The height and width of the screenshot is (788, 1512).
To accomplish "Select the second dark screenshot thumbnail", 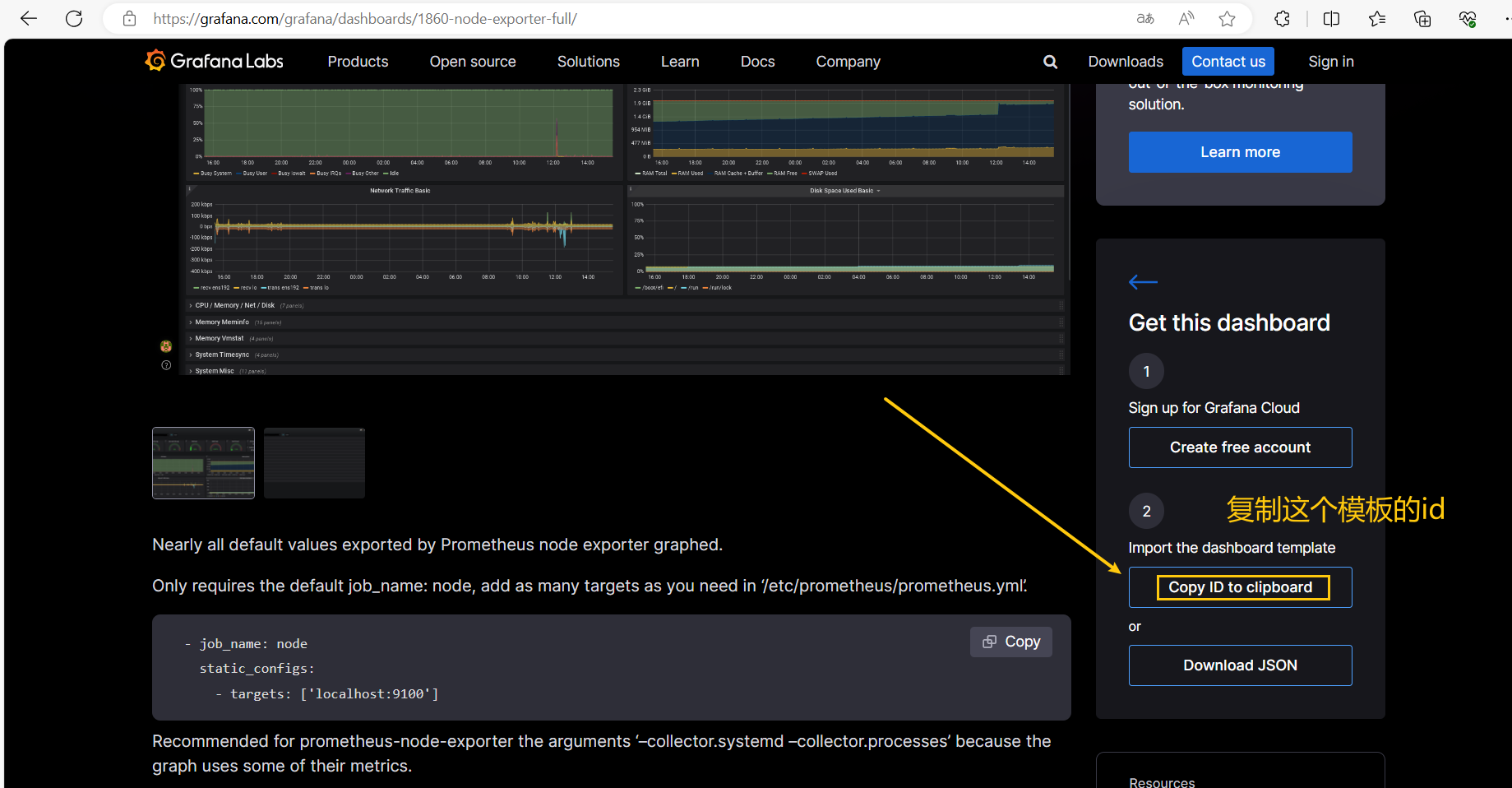I will coord(314,463).
